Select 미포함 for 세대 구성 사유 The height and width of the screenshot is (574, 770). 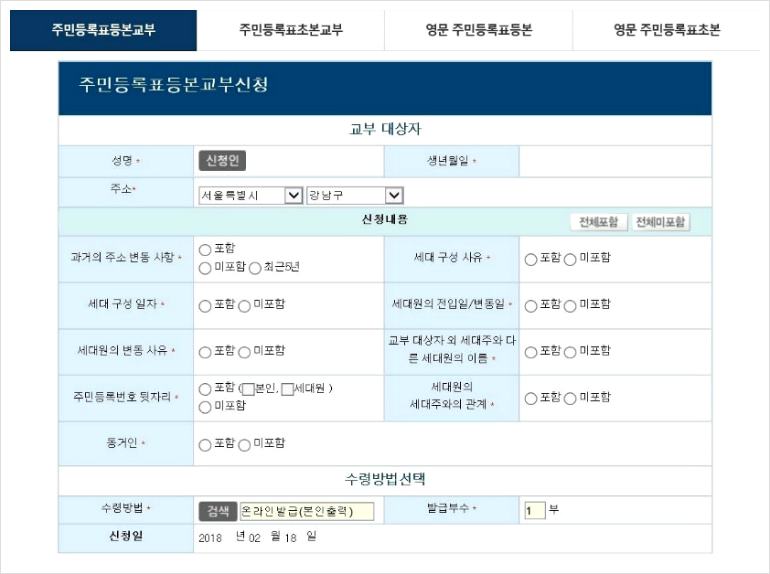coord(570,259)
